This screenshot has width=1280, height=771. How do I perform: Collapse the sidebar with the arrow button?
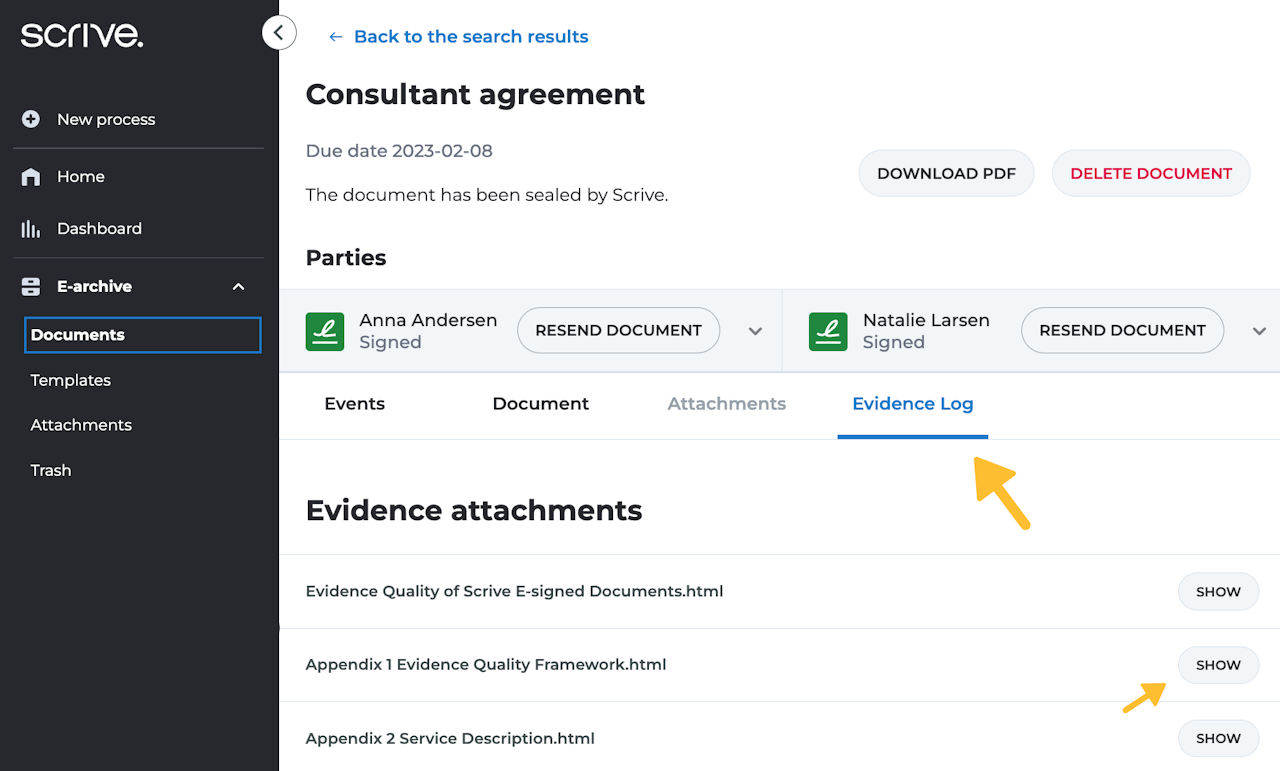pyautogui.click(x=279, y=33)
